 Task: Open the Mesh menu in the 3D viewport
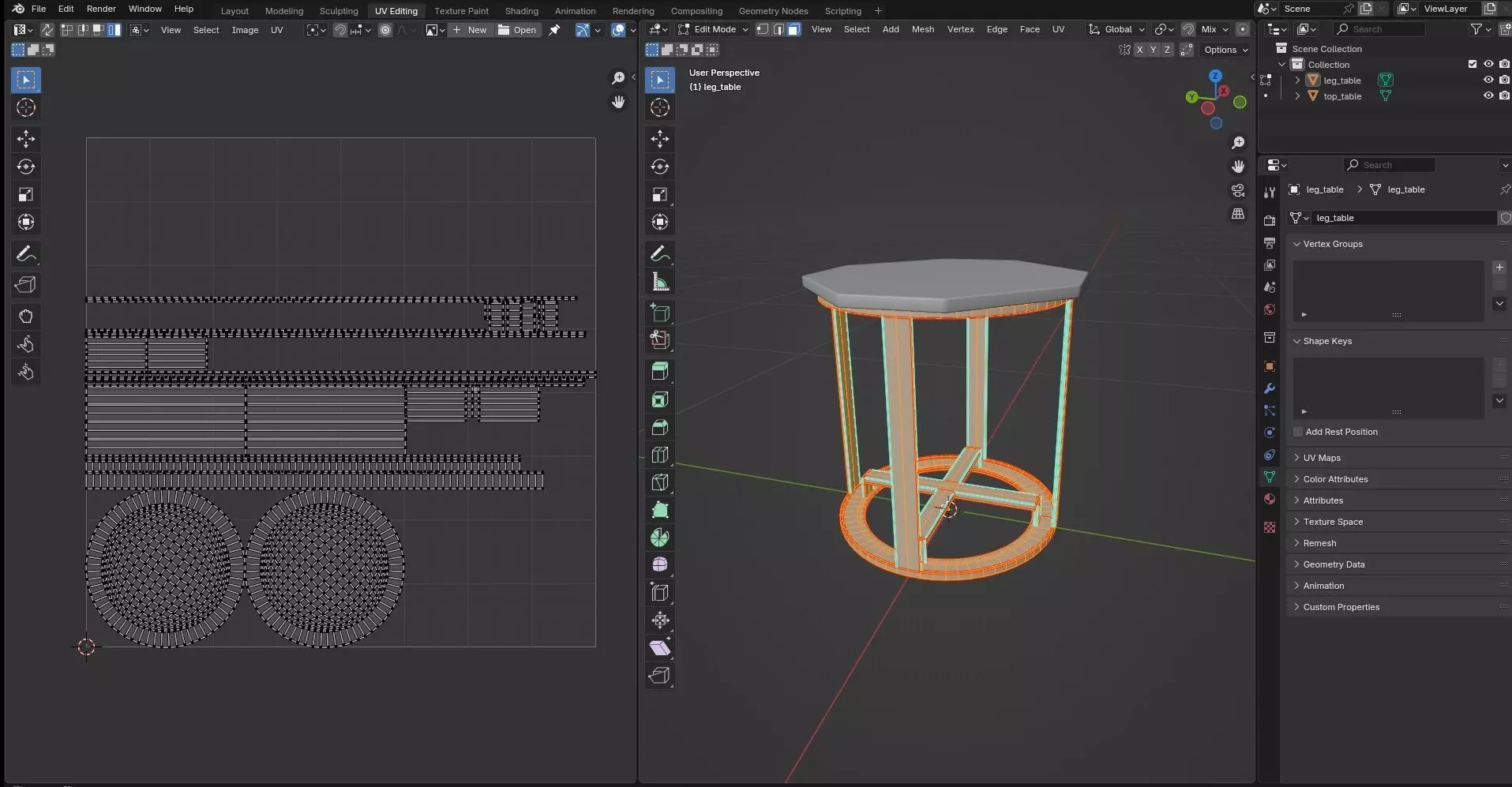click(x=922, y=29)
